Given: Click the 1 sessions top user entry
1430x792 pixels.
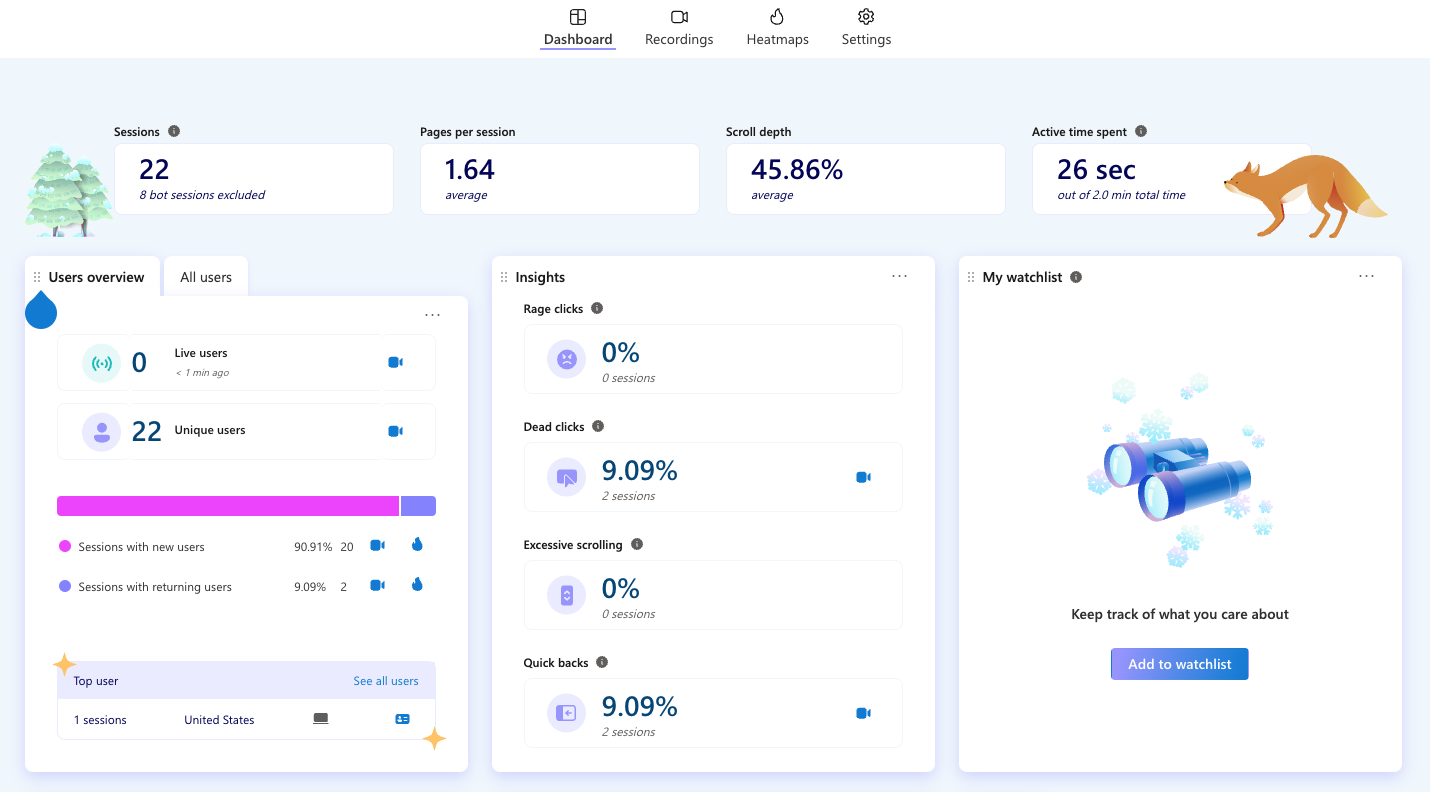Looking at the screenshot, I should tap(100, 720).
